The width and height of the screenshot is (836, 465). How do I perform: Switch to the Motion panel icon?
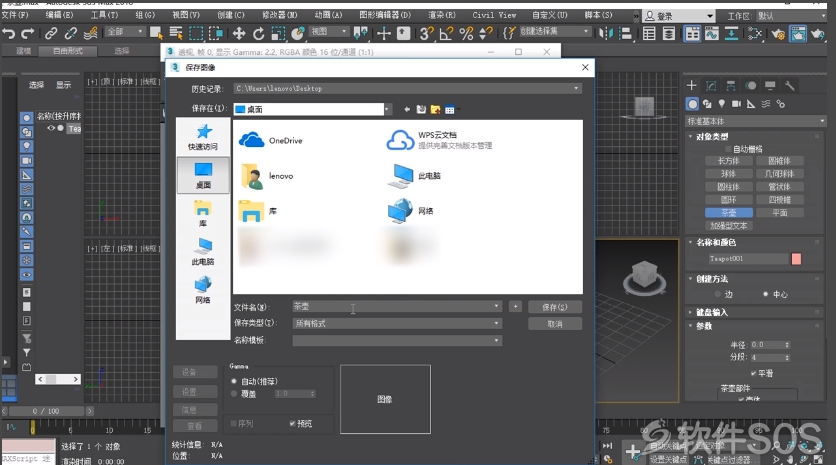(x=751, y=86)
